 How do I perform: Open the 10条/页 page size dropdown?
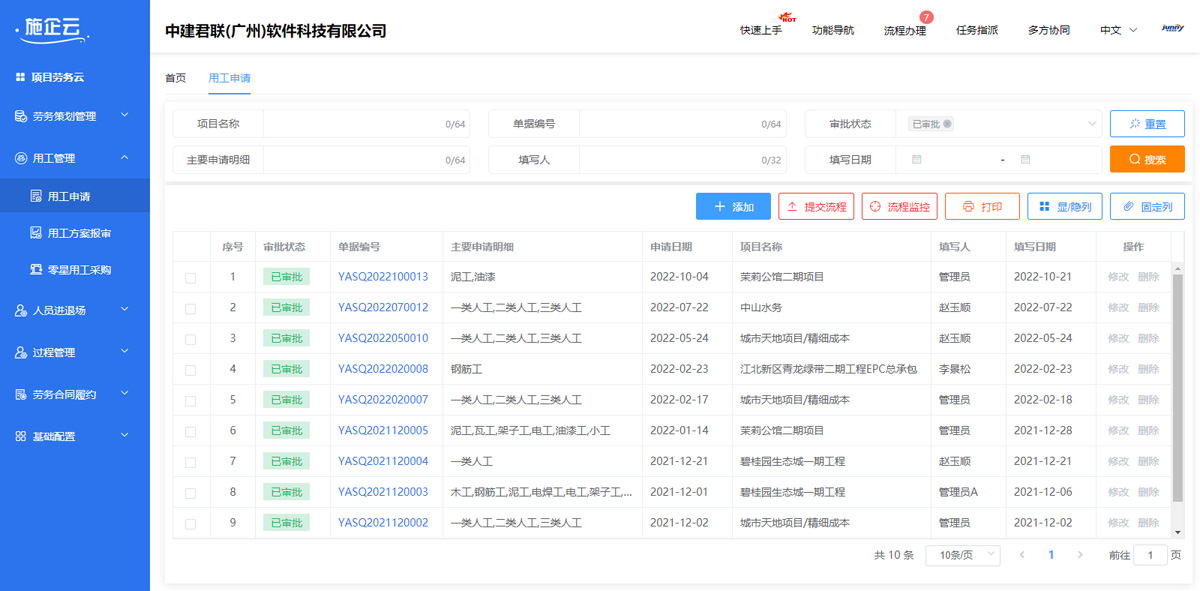point(962,555)
